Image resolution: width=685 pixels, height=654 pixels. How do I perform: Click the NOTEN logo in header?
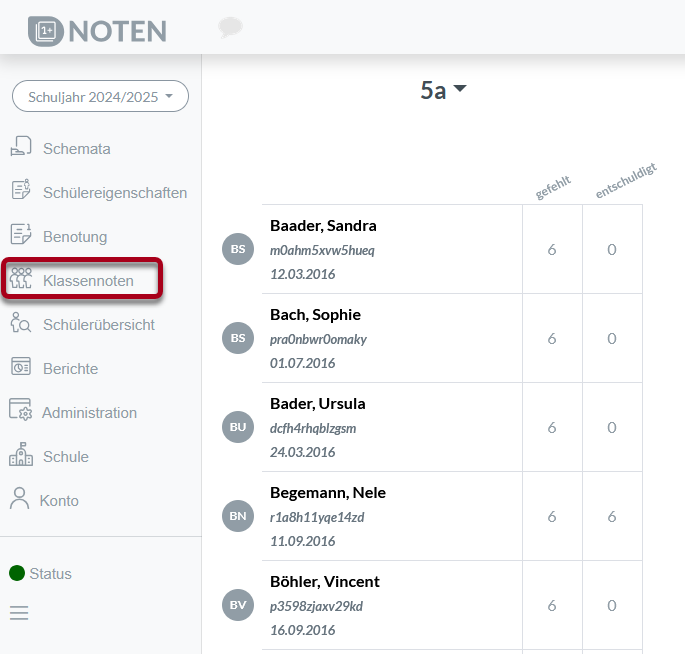(x=97, y=30)
